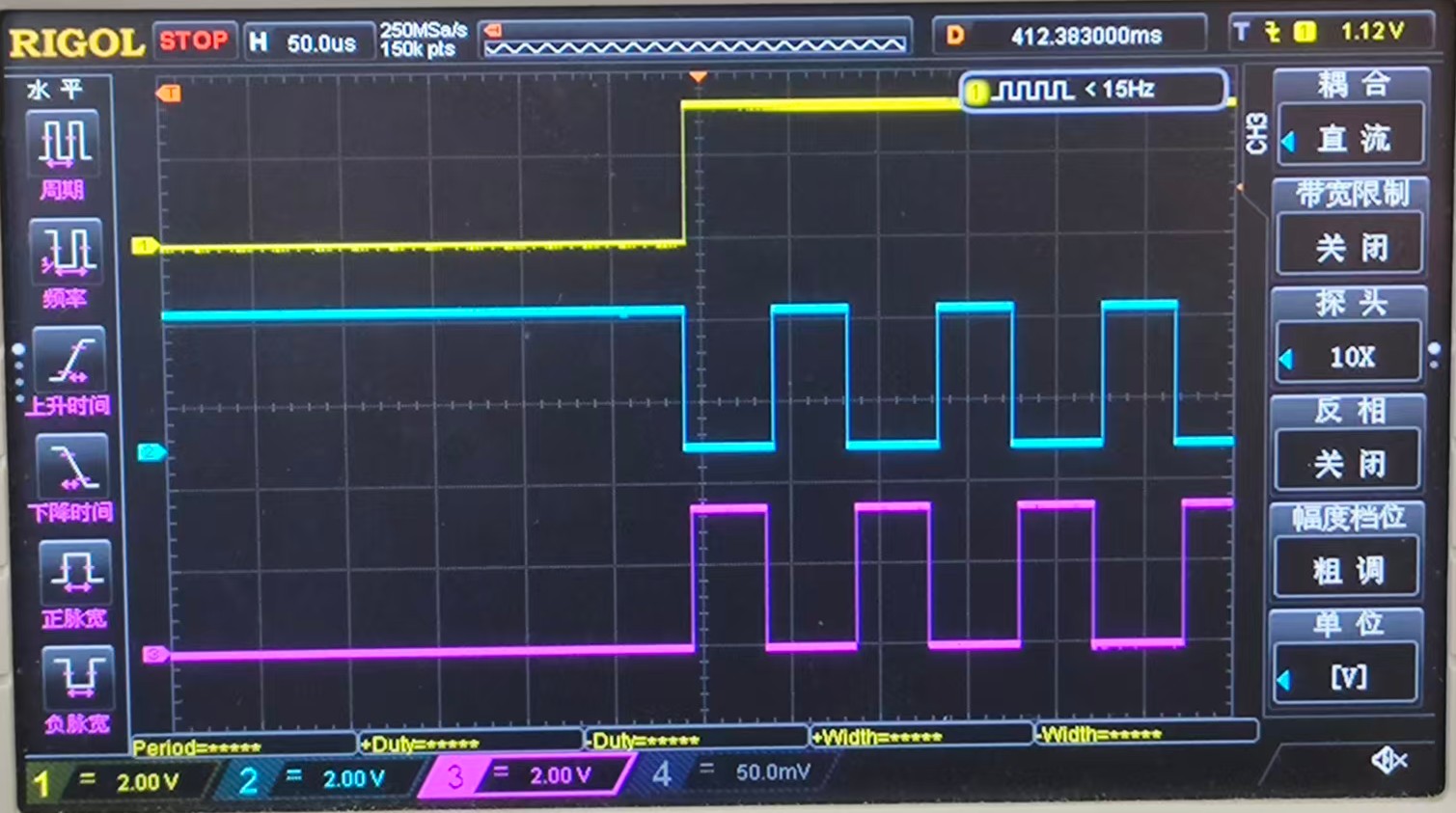
Task: Click the 1.12V trigger level readout
Action: point(1372,32)
